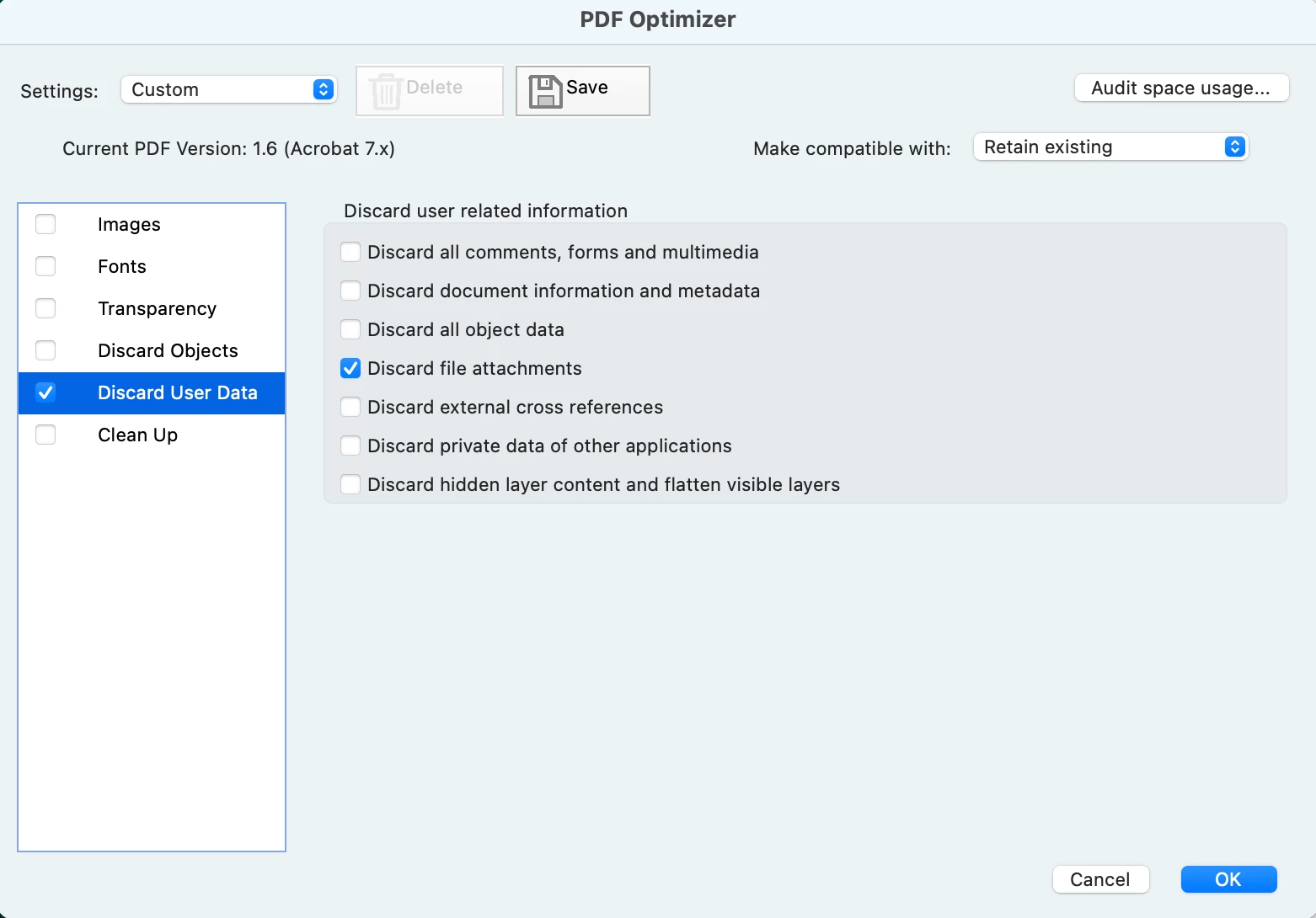This screenshot has width=1316, height=918.
Task: Uncheck the Discard User Data panel checkbox
Action: 45,392
